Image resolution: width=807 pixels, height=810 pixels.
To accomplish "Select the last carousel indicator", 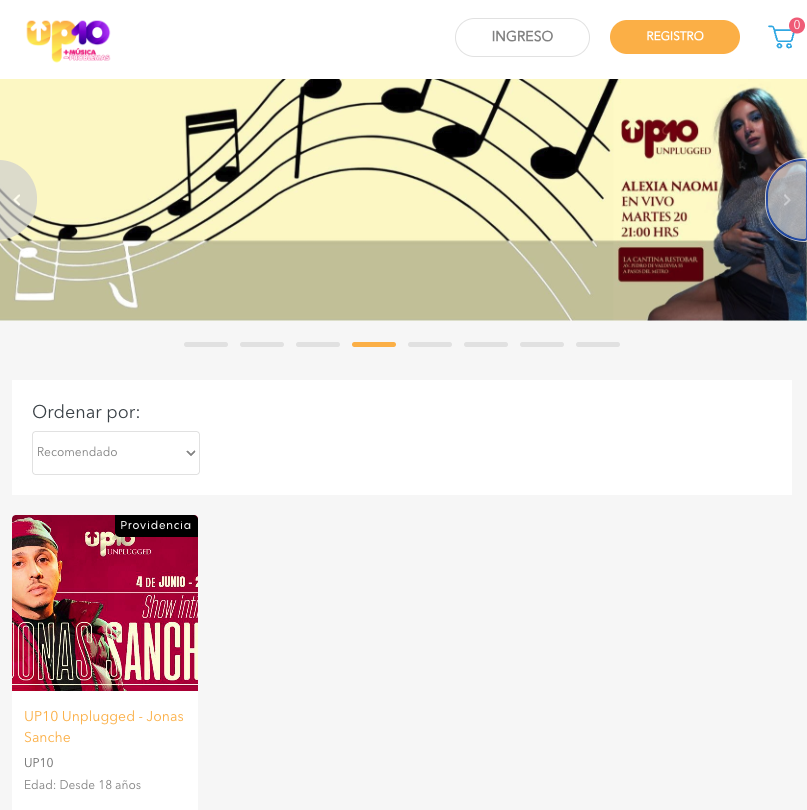I will [598, 344].
